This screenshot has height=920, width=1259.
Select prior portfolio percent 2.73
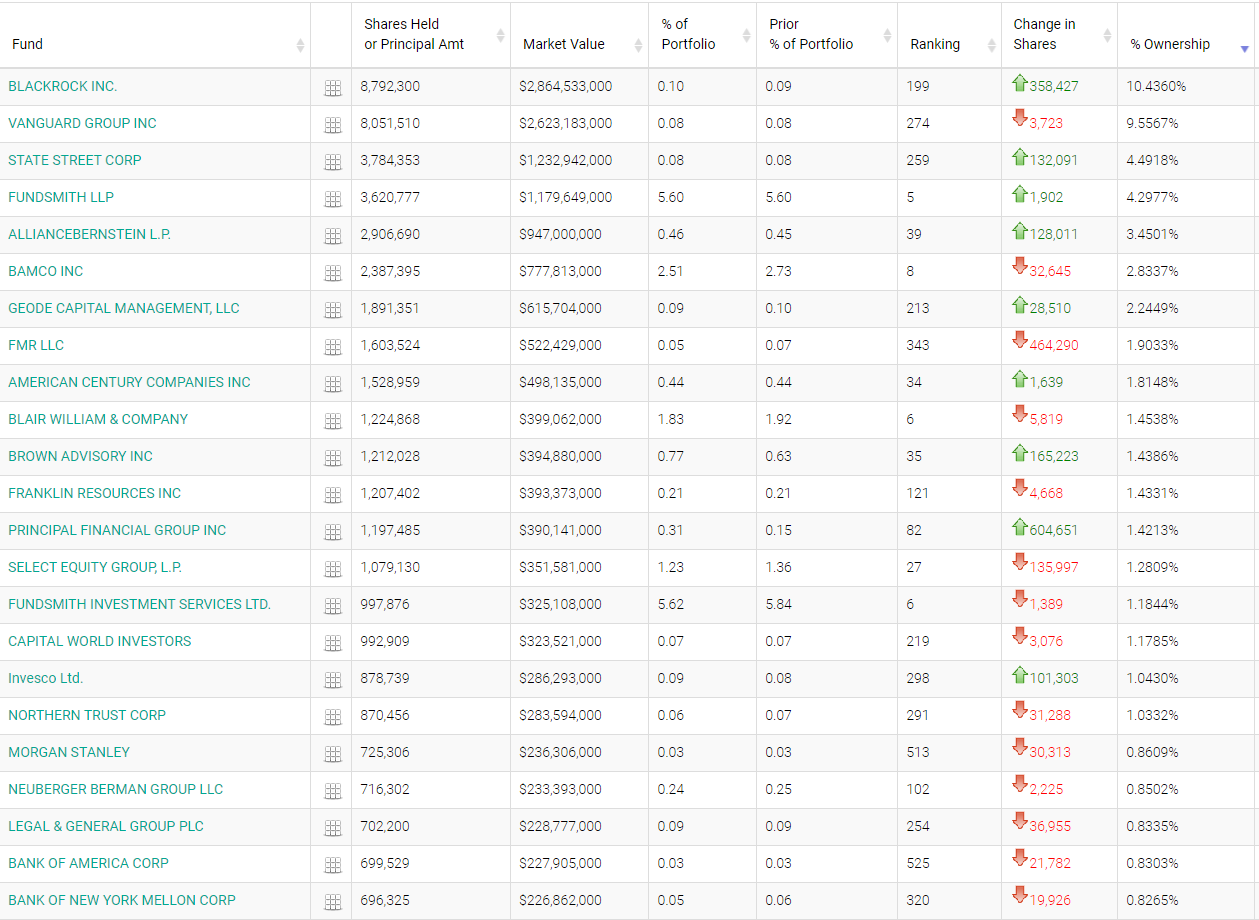click(x=778, y=271)
